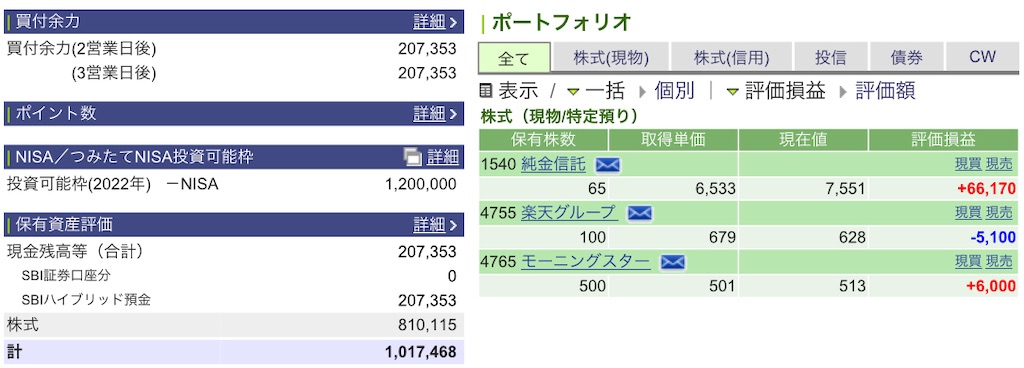The height and width of the screenshot is (368, 1024).
Task: Click 現売 for 純金信託
Action: 999,165
